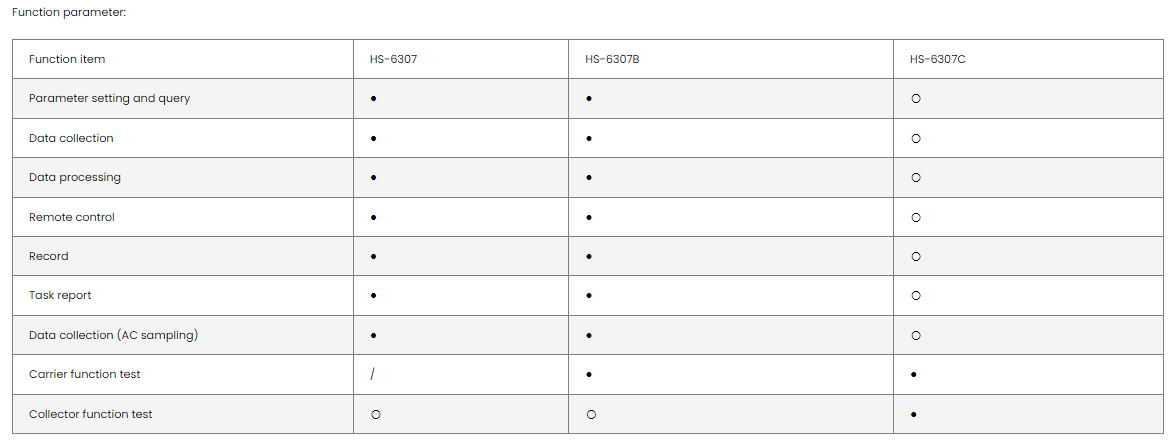Select the HS-6307B column header
1176x442 pixels.
pos(612,60)
